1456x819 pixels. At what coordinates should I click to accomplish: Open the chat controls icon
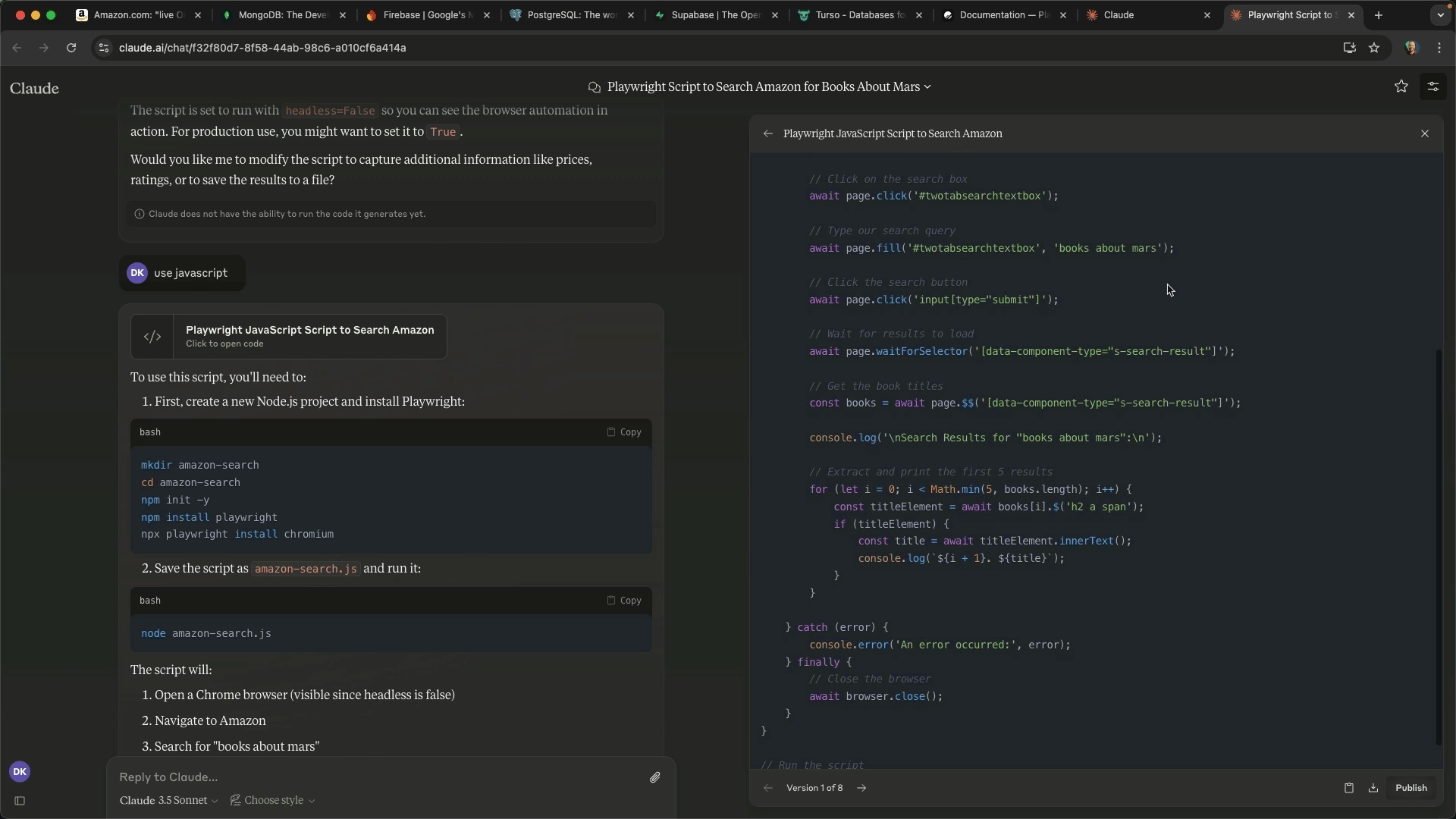[x=1433, y=87]
